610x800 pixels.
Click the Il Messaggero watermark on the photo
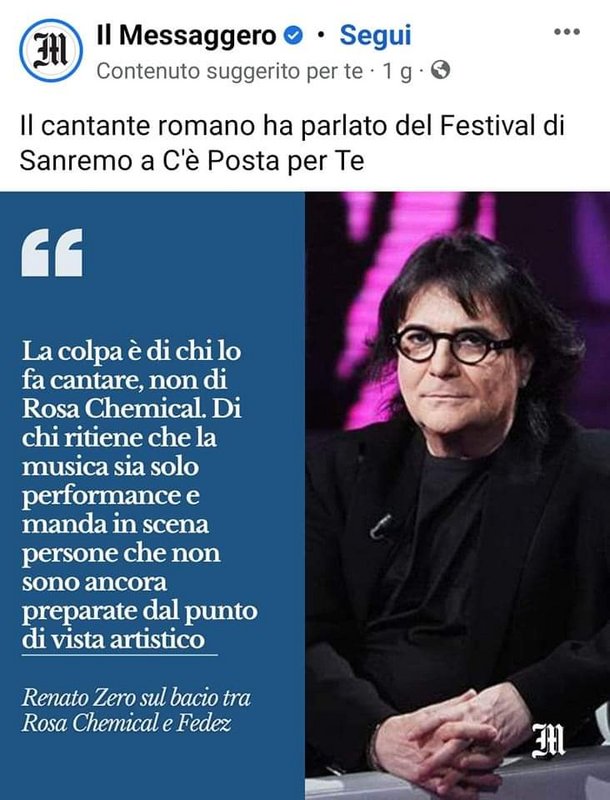[x=548, y=739]
